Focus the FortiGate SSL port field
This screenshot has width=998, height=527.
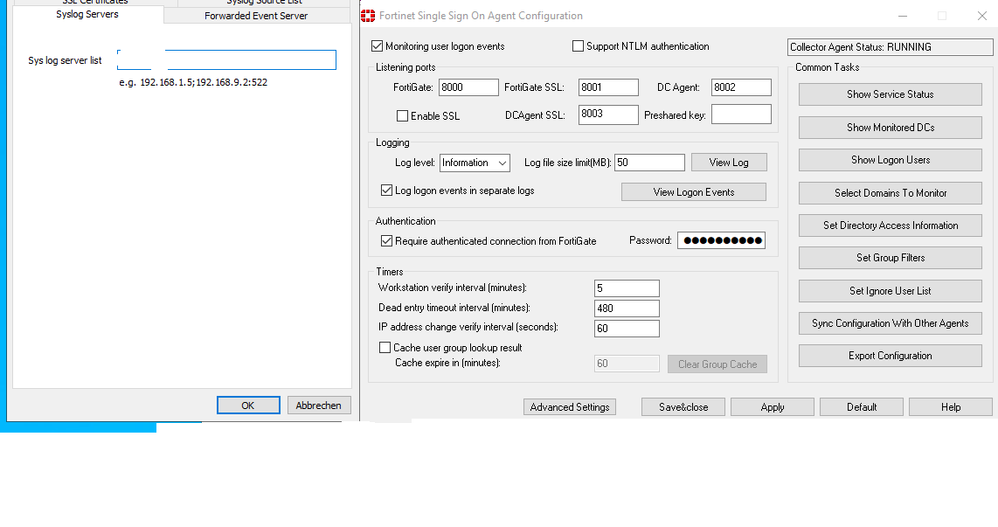[608, 87]
